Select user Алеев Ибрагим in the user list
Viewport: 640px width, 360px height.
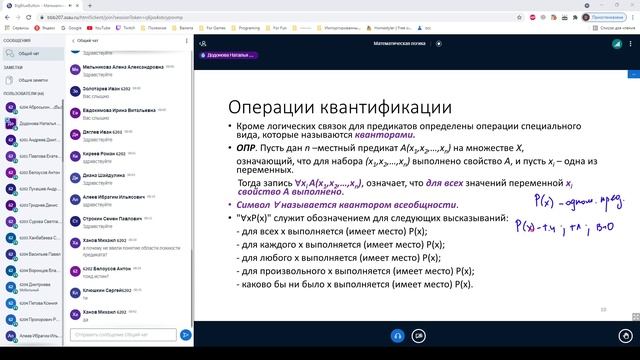32,336
